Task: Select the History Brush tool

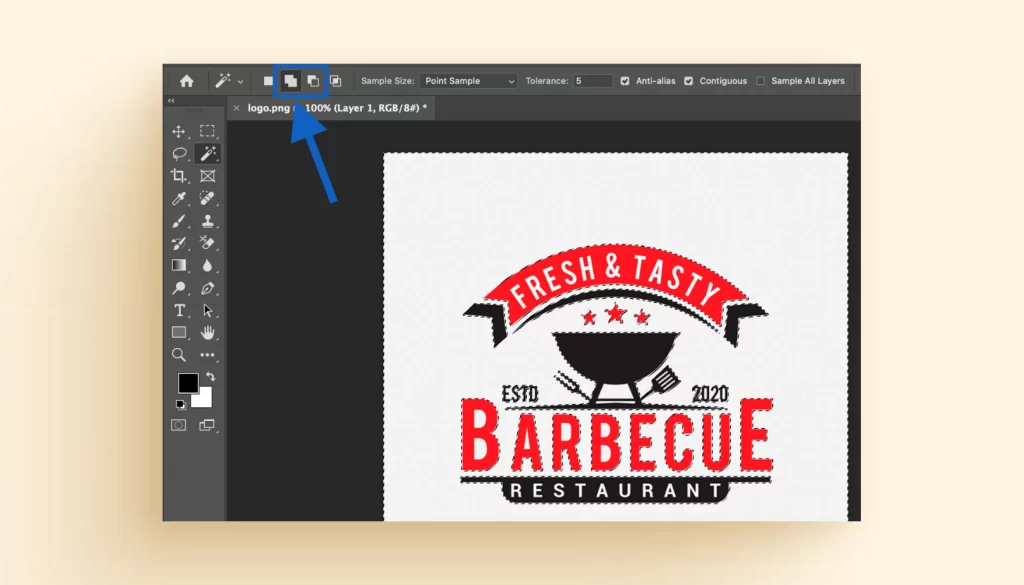Action: pyautogui.click(x=179, y=243)
